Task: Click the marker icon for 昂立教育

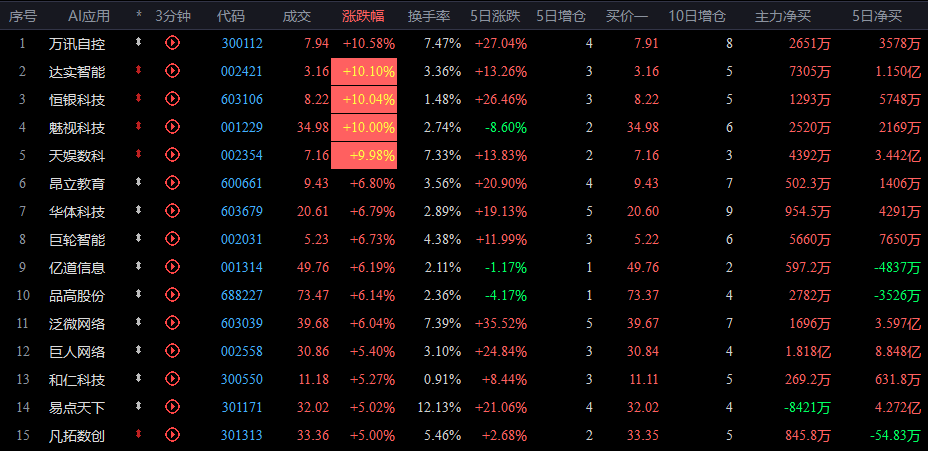Action: (138, 182)
